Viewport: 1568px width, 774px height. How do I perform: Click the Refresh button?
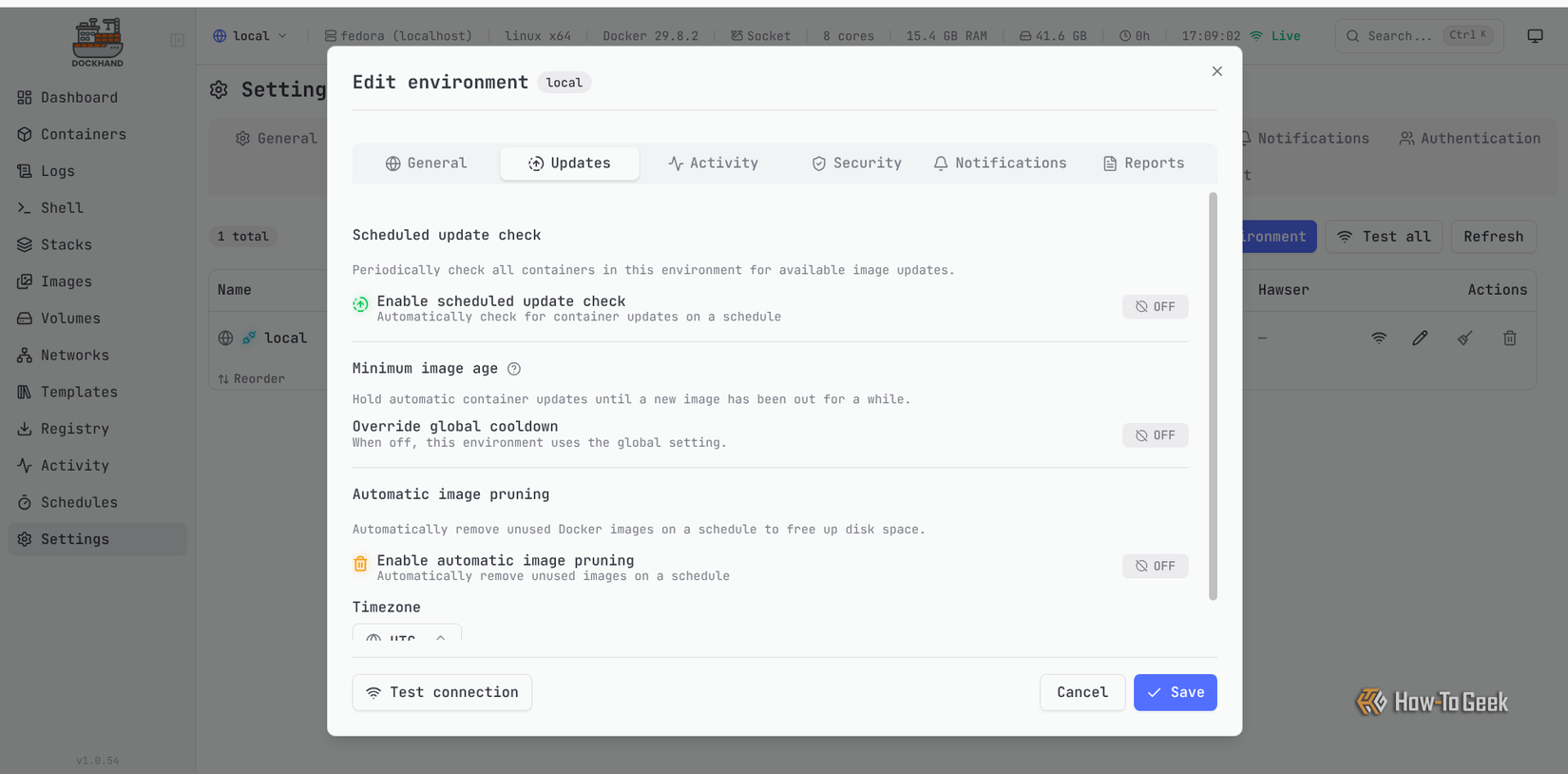click(1493, 237)
